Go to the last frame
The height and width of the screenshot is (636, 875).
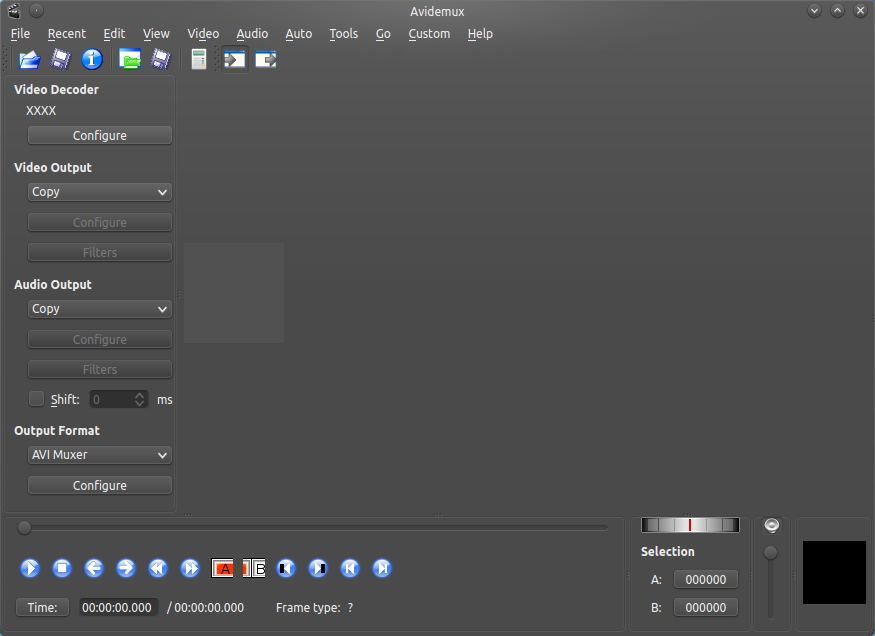coord(382,568)
